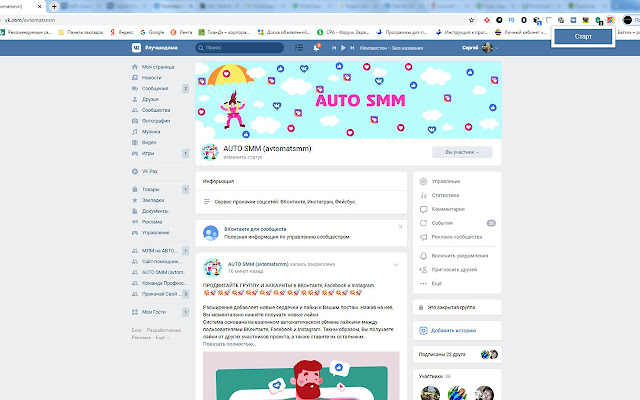Click the VK logo in the header
The height and width of the screenshot is (400, 640).
(x=136, y=48)
